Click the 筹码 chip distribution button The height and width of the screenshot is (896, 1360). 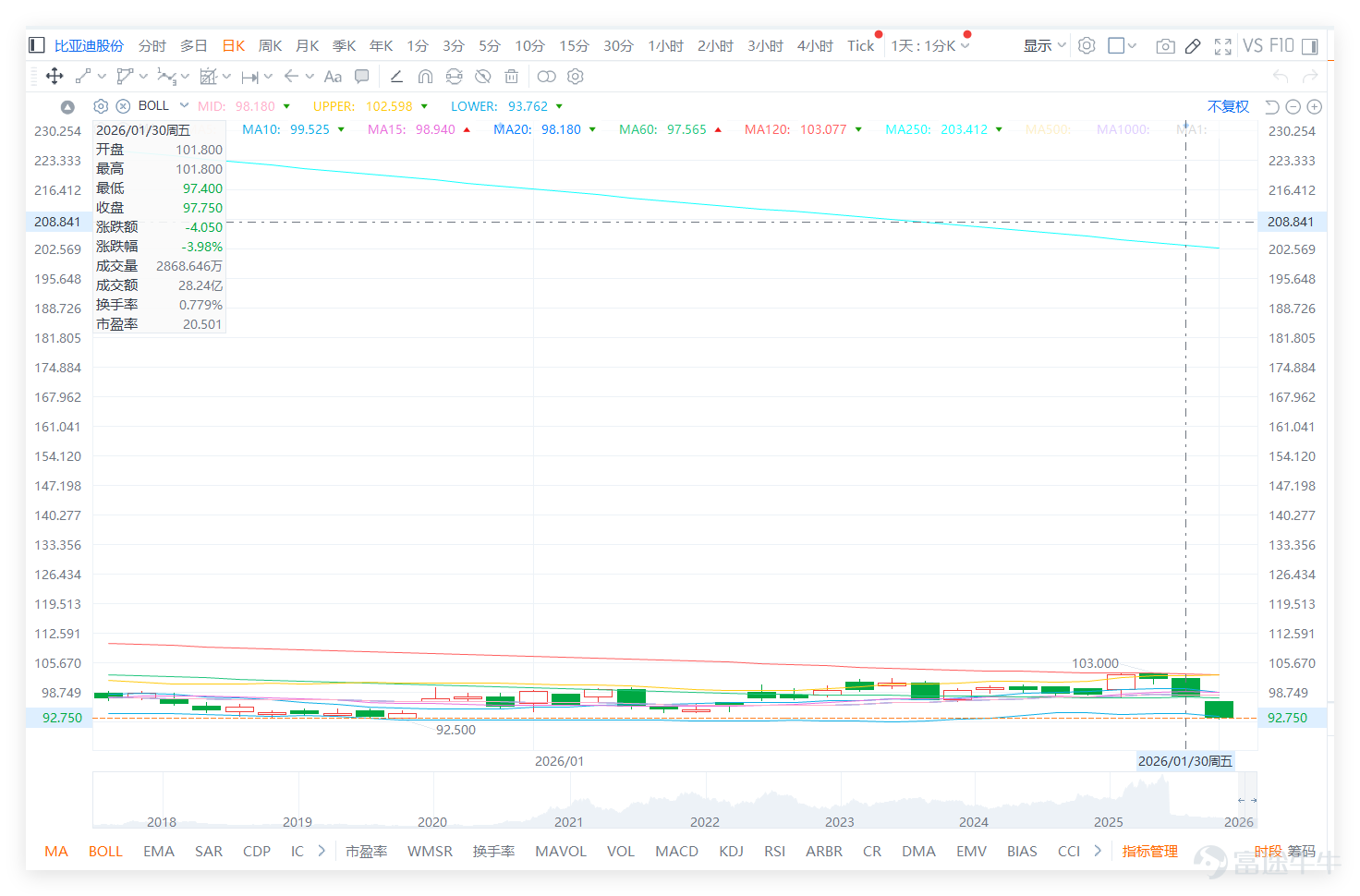1301,851
